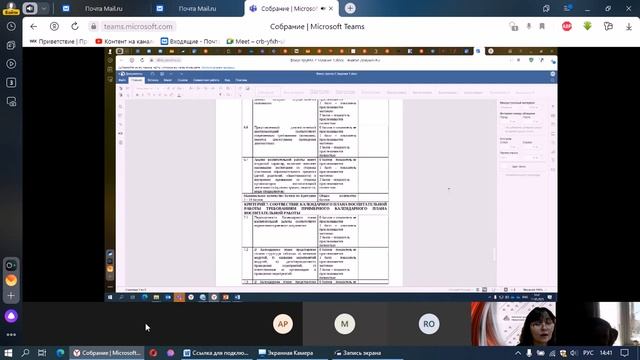Select the Собрание Microsoft Teams tab

(288, 8)
